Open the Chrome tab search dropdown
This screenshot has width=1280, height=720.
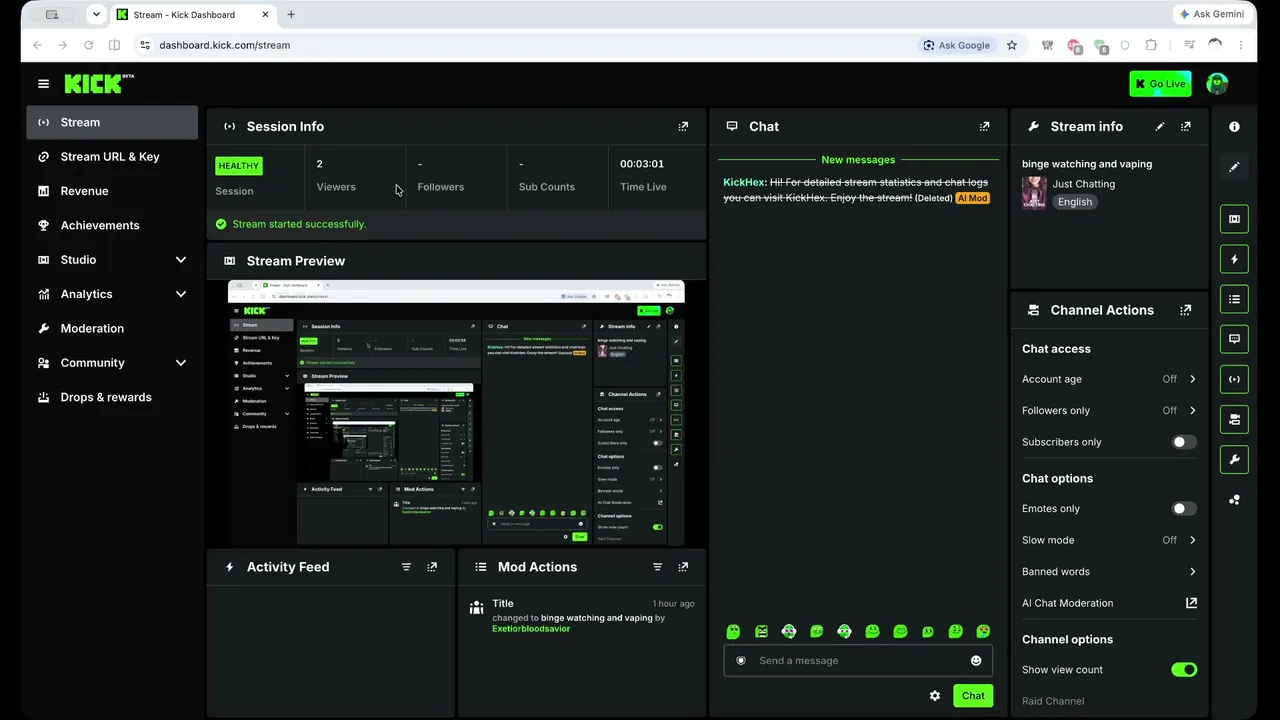[96, 15]
